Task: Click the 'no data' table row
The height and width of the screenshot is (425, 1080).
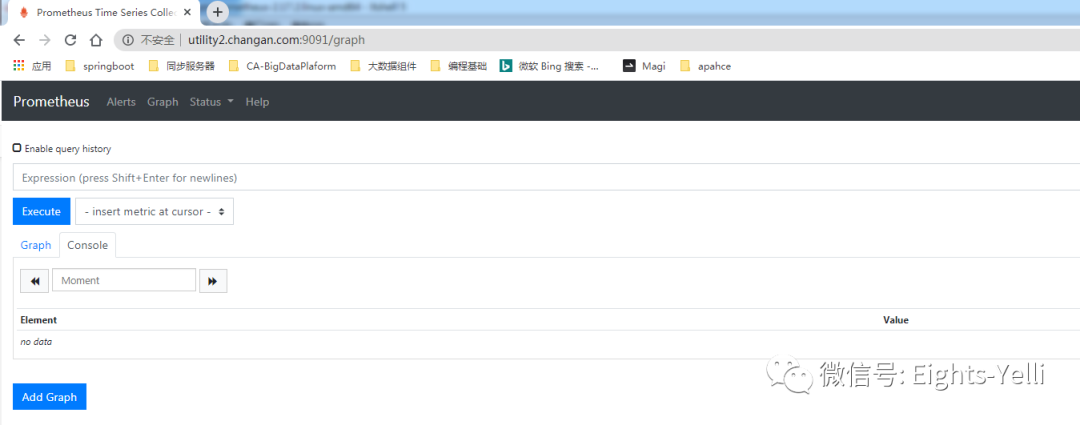Action: coord(546,342)
